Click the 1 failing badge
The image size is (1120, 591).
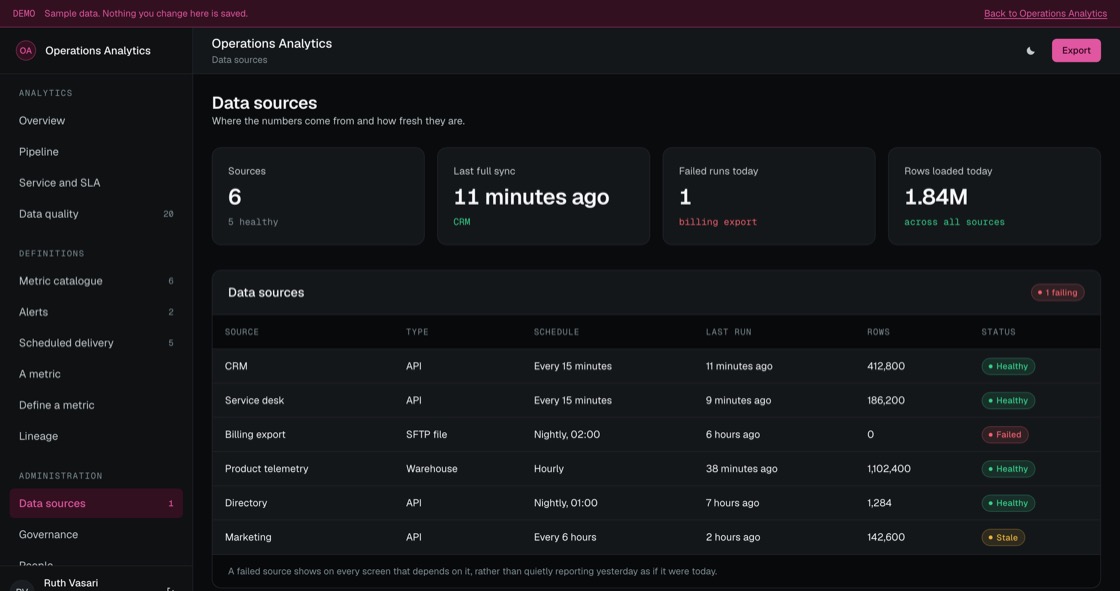[x=1057, y=292]
